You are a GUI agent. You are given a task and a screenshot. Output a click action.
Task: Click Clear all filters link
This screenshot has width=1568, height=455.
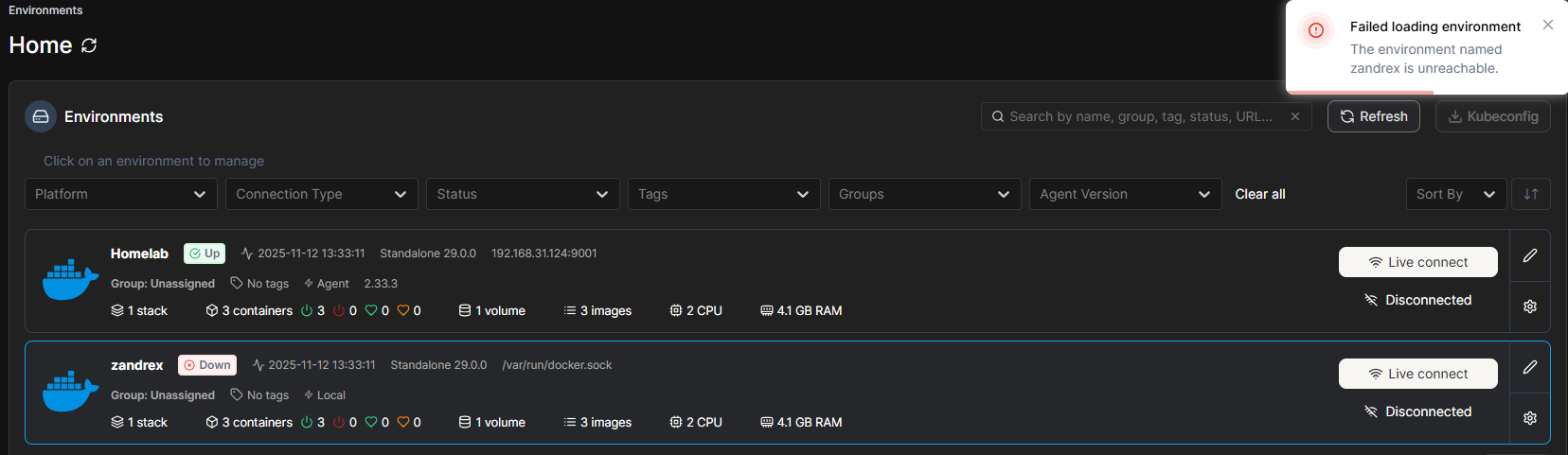click(1259, 194)
